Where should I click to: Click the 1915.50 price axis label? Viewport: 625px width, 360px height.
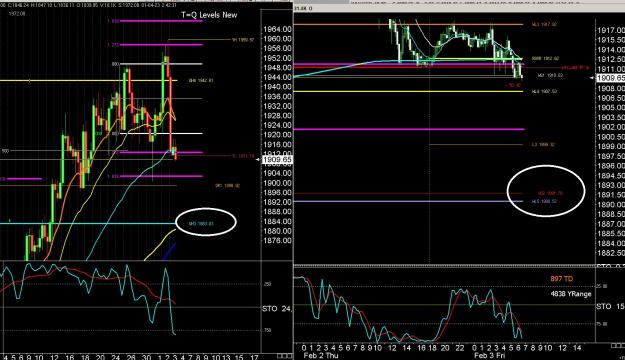(611, 40)
